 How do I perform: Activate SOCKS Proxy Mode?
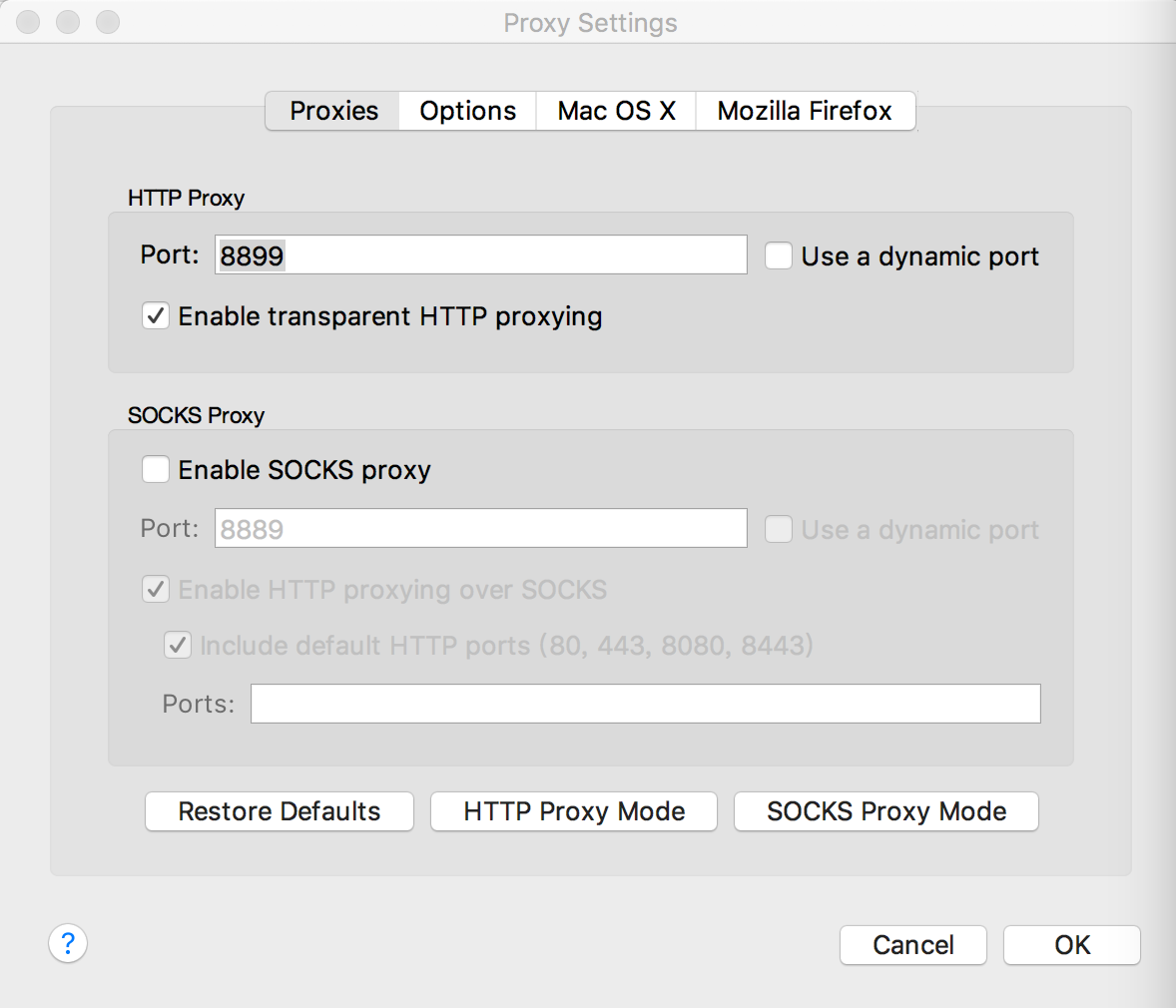[x=885, y=811]
